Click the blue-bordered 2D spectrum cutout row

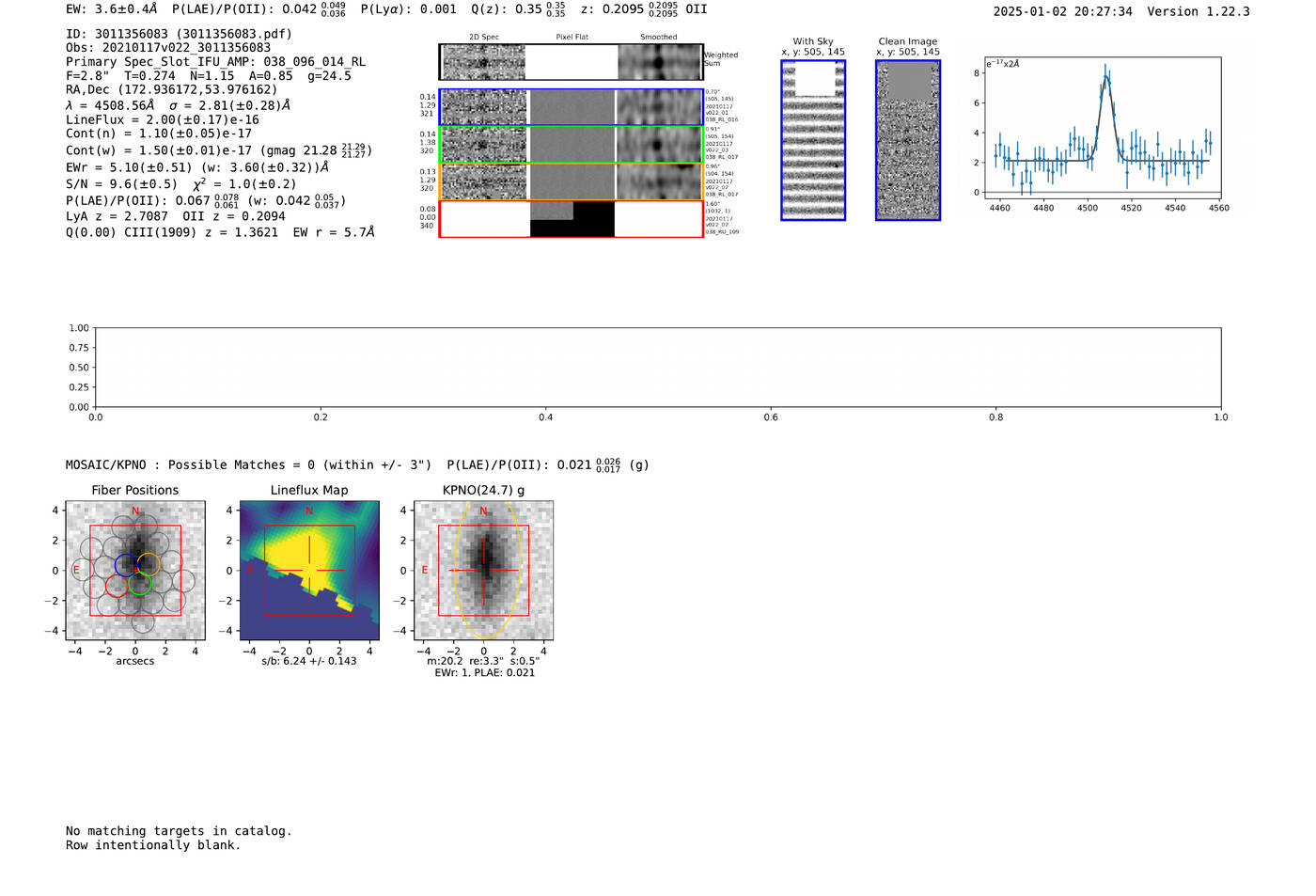pyautogui.click(x=572, y=107)
